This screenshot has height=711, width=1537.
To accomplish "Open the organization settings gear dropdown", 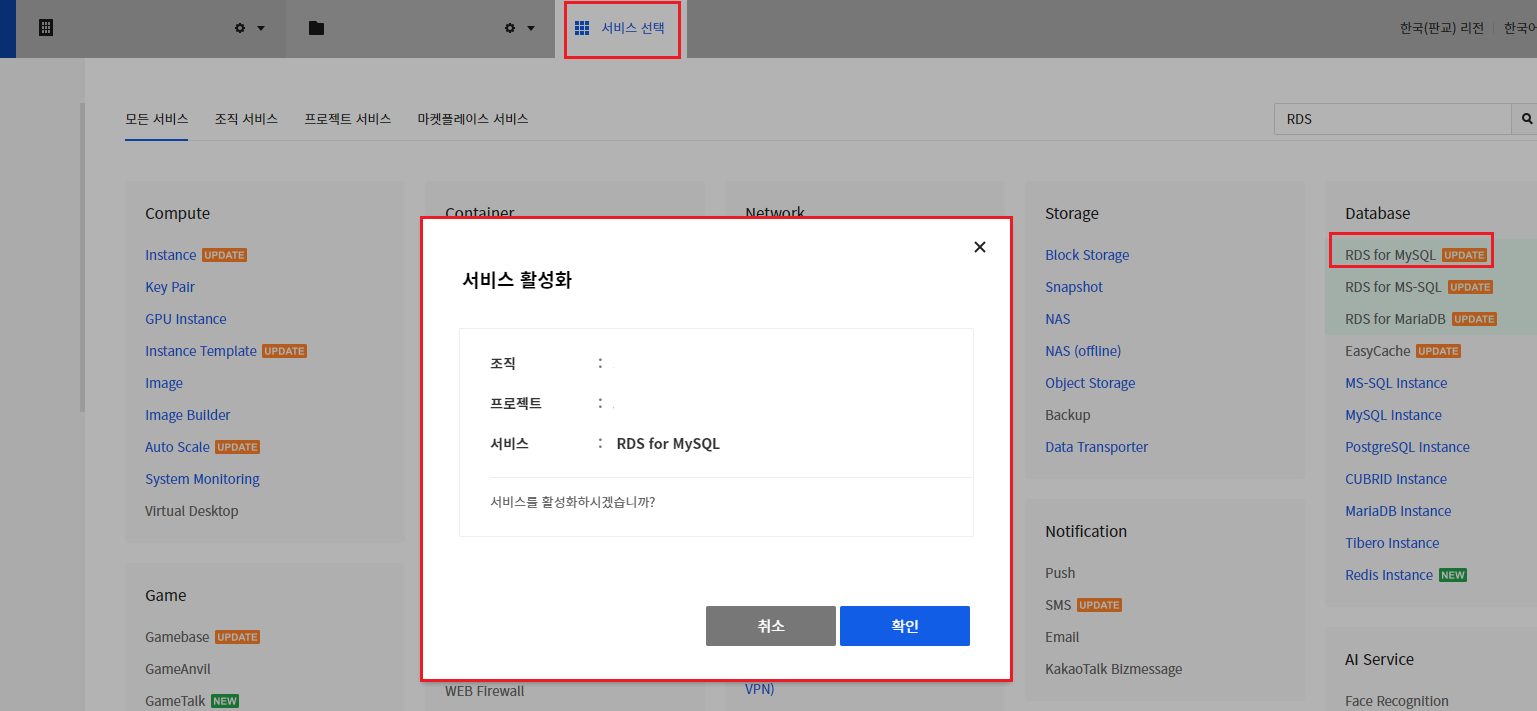I will (250, 28).
